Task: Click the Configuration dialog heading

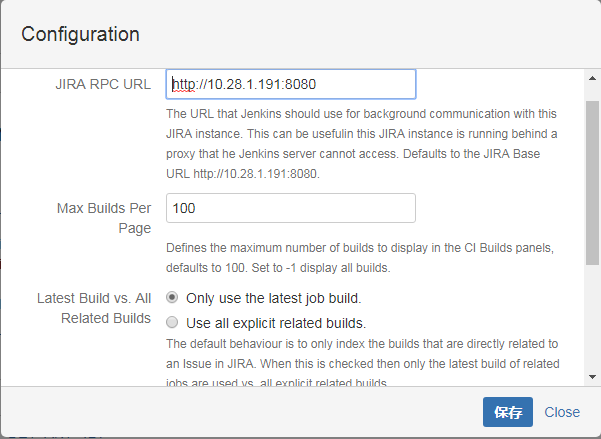Action: (80, 34)
